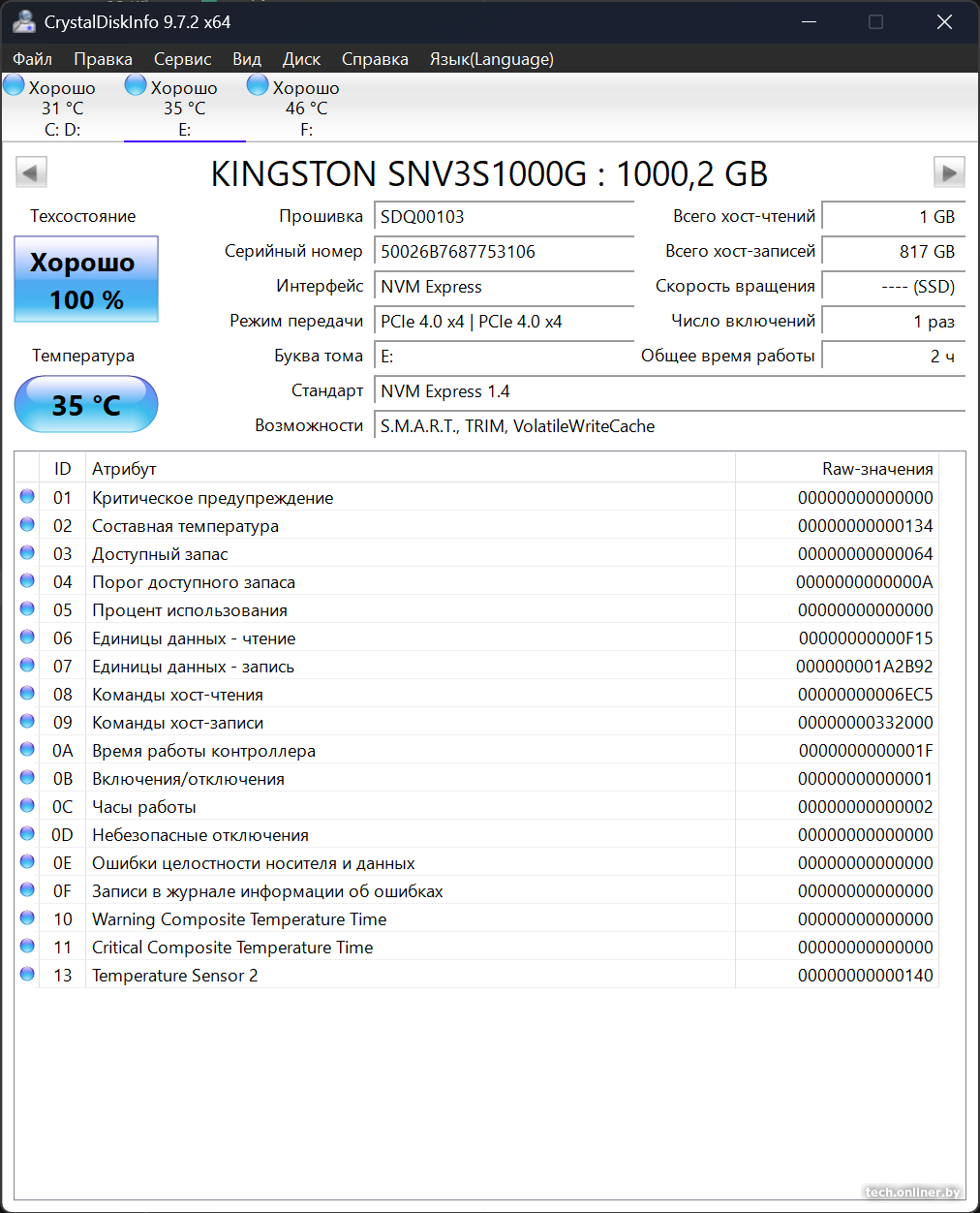Click the Хорошо 100 % health status button
980x1213 pixels.
point(86,280)
